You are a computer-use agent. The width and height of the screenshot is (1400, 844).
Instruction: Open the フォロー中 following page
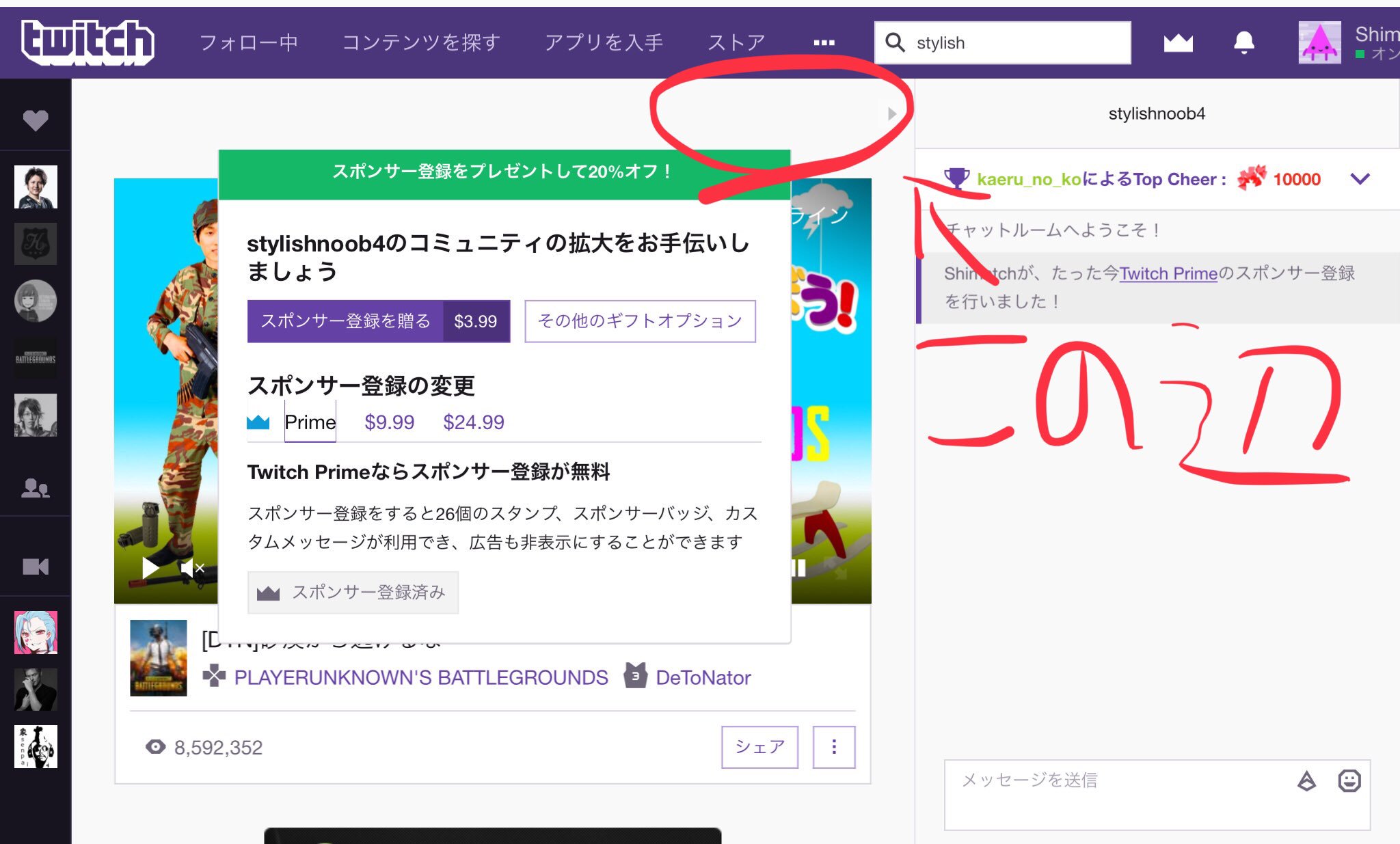pos(249,42)
